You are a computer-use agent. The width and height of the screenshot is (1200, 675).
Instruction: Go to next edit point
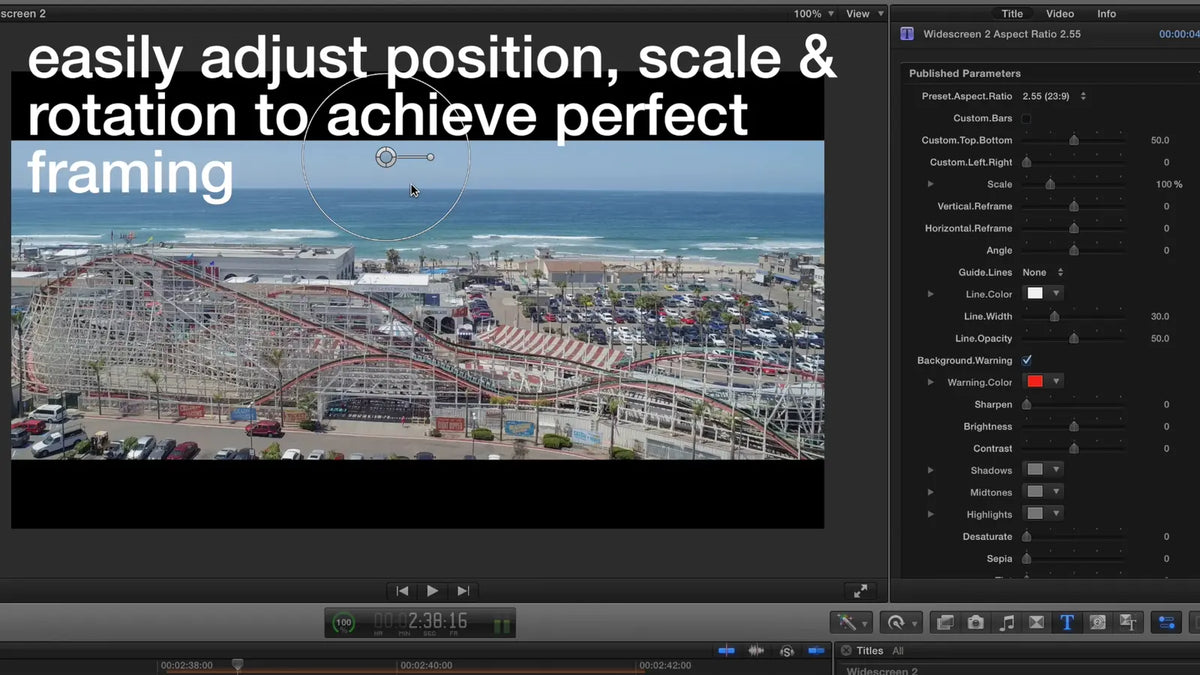pyautogui.click(x=463, y=591)
